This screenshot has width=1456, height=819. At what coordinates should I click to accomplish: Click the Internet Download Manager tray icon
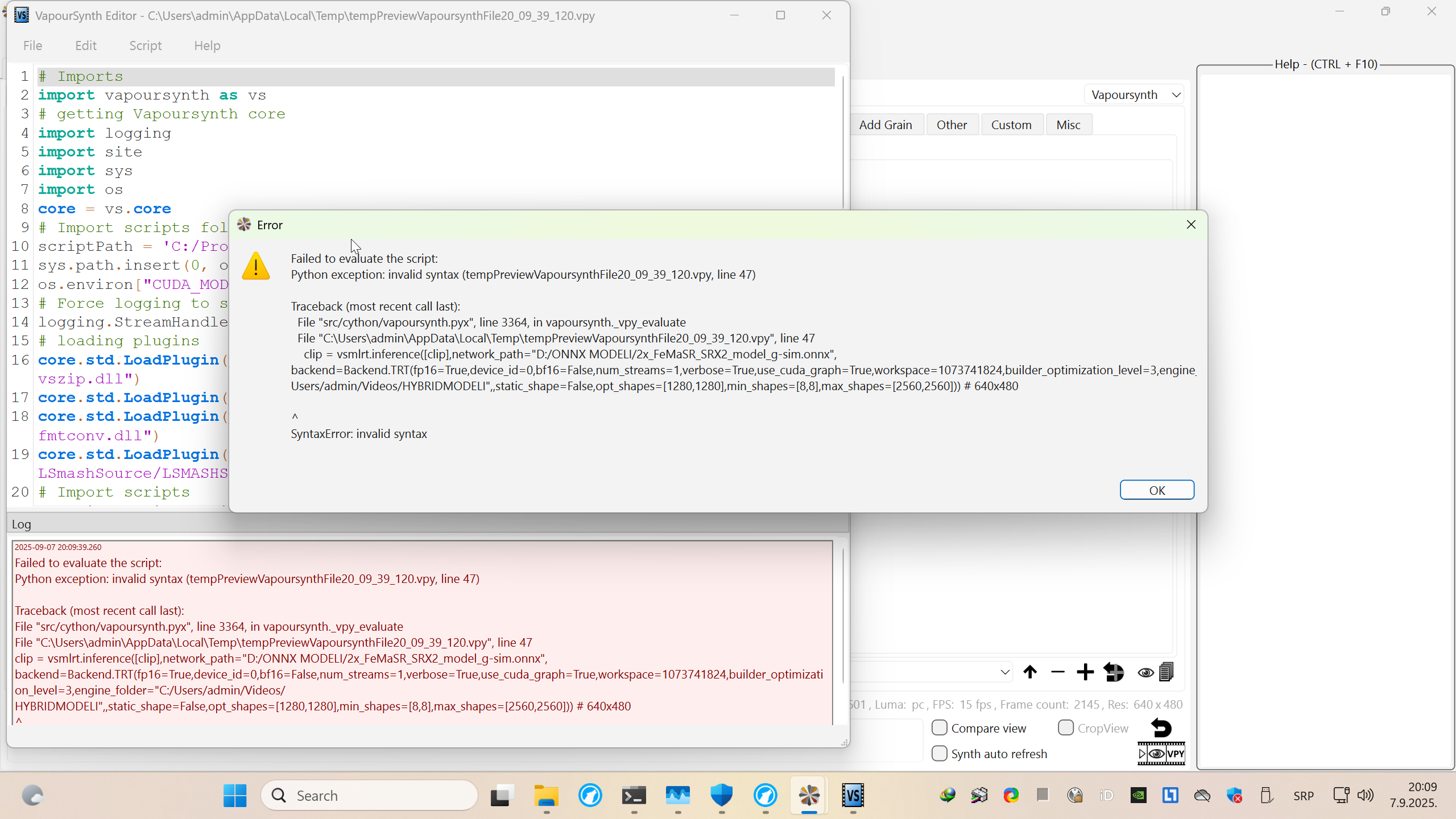tap(948, 795)
